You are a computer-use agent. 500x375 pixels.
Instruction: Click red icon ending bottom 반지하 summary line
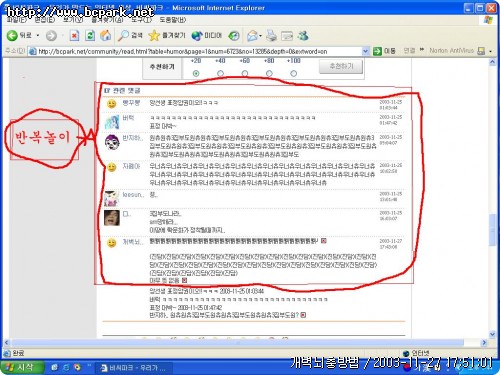(x=303, y=315)
